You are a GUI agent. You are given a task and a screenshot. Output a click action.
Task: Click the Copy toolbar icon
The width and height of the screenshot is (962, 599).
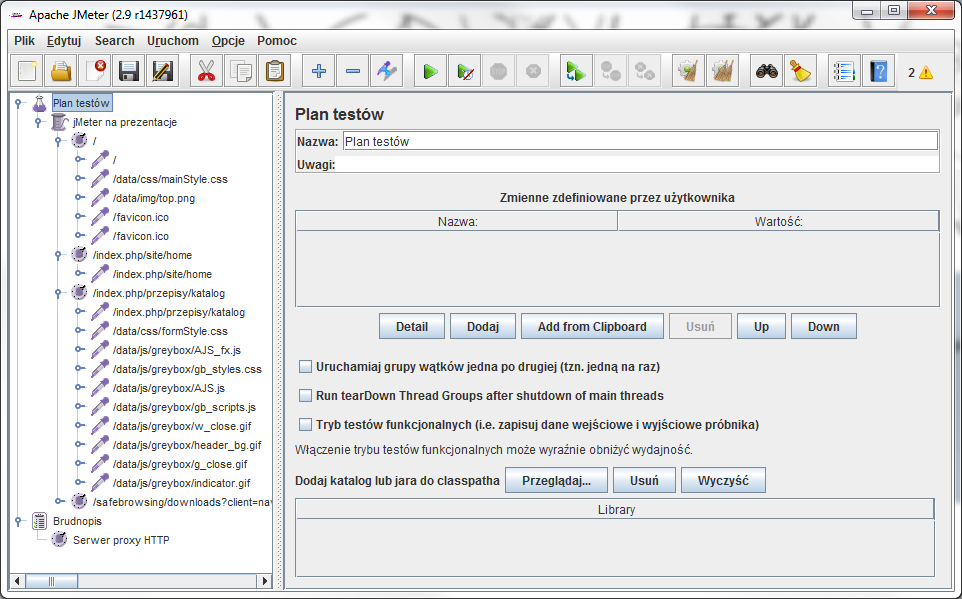pyautogui.click(x=240, y=71)
